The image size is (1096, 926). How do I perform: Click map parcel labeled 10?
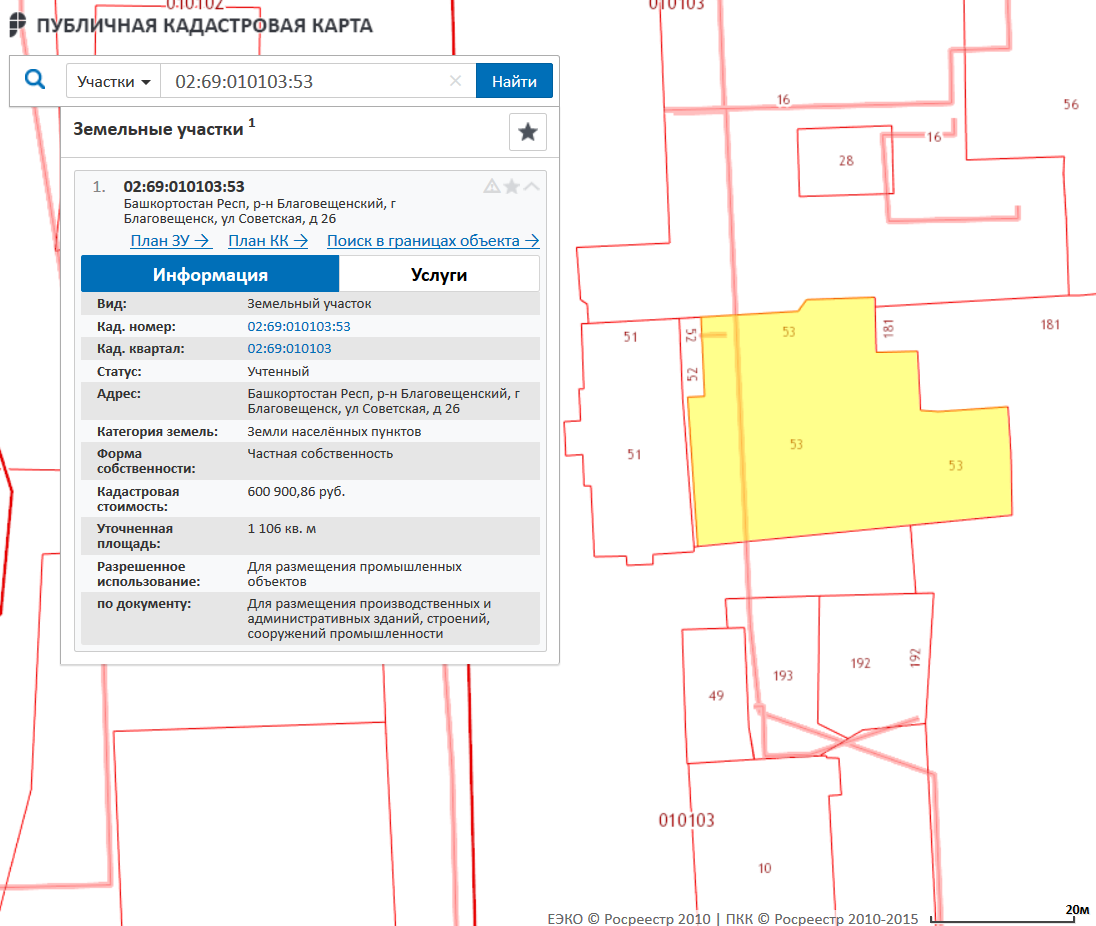click(x=764, y=868)
